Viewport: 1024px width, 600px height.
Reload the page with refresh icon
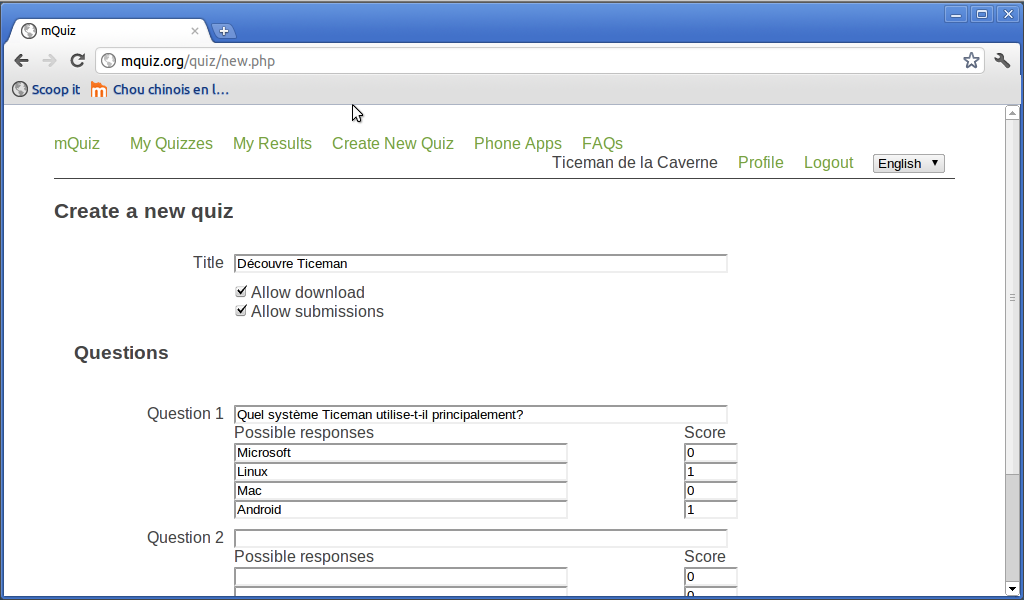tap(78, 61)
